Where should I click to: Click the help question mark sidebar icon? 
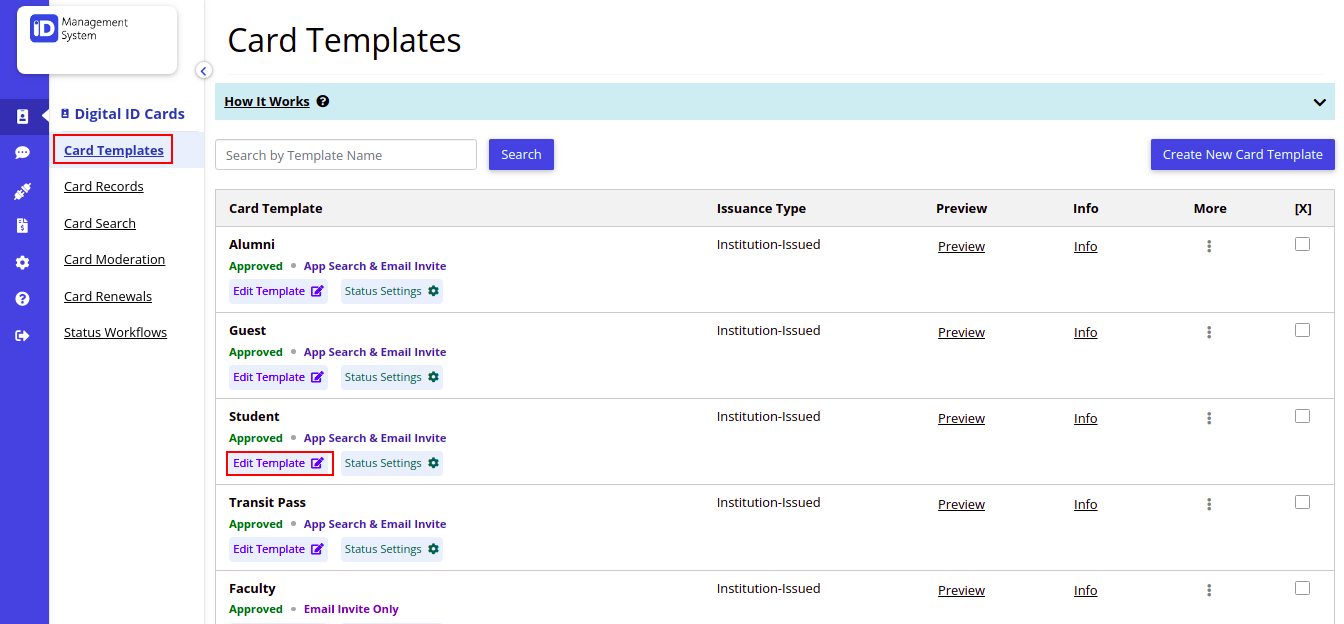(x=24, y=298)
